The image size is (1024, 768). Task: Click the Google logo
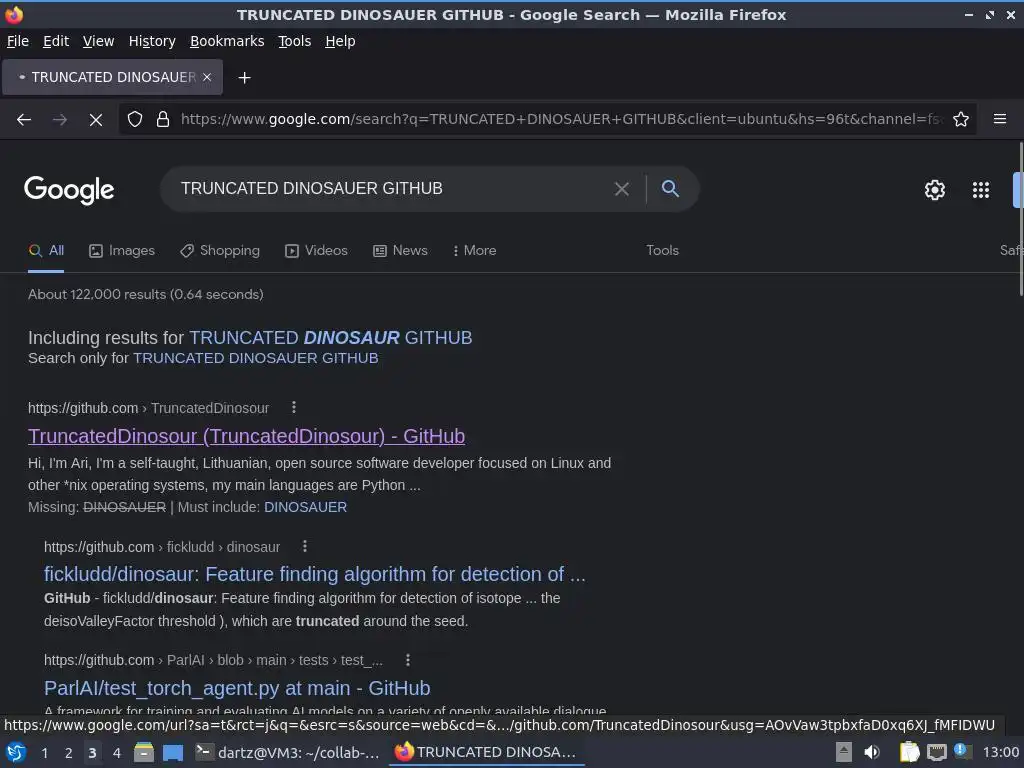click(69, 190)
